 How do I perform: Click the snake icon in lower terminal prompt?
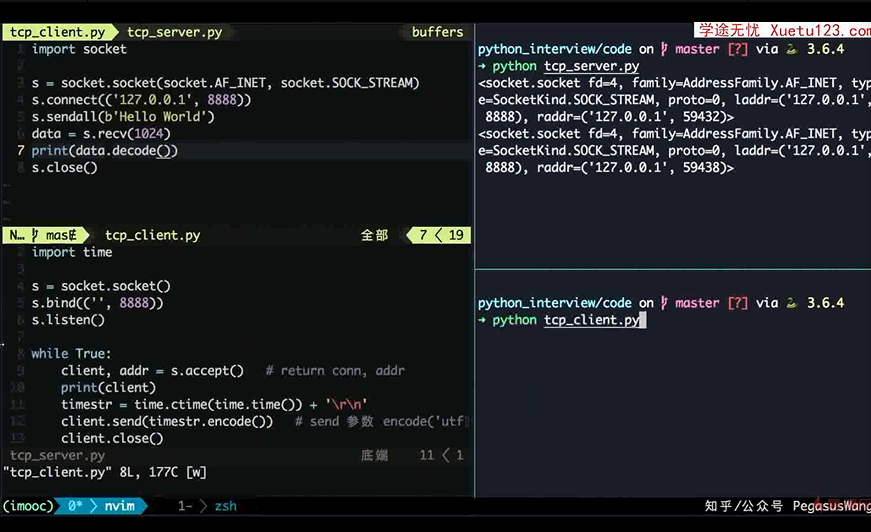coord(792,303)
